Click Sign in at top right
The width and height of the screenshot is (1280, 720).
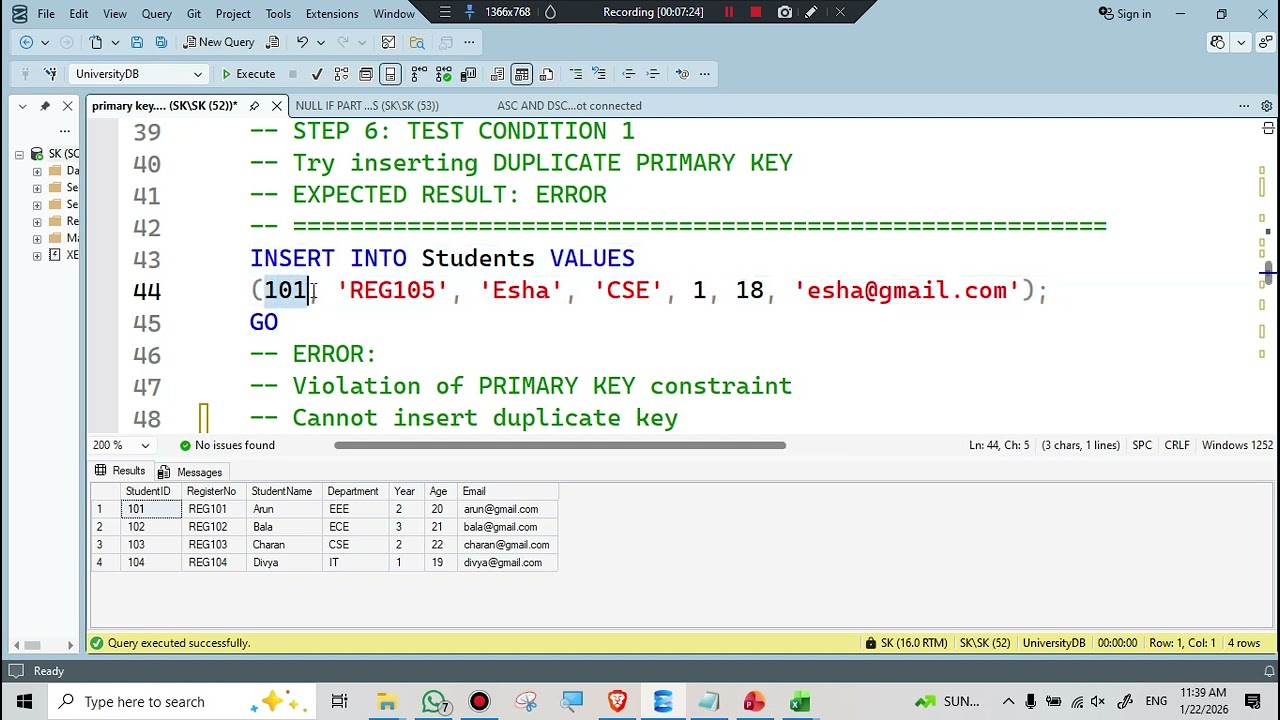click(1125, 13)
